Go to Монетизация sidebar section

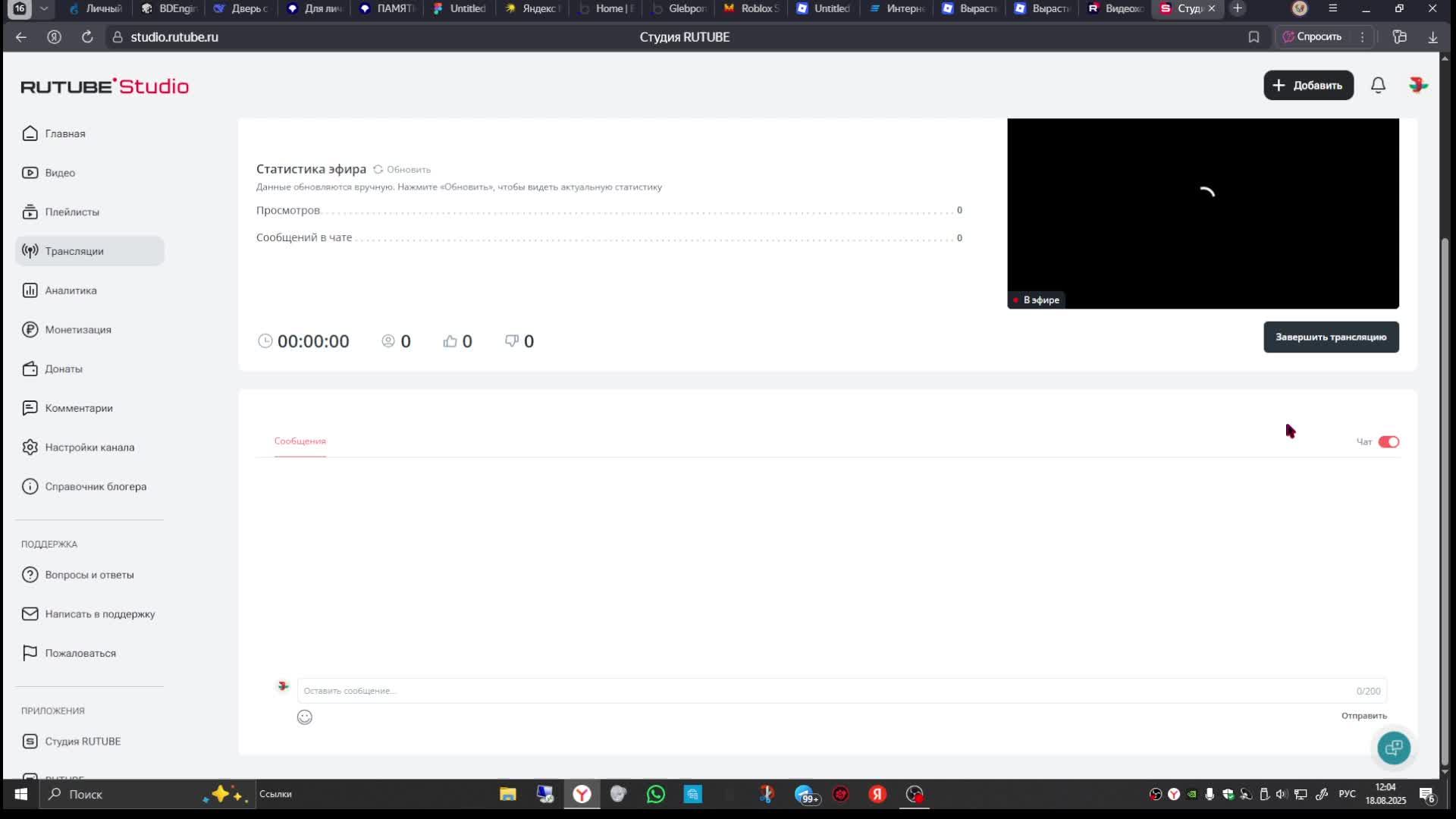[77, 330]
